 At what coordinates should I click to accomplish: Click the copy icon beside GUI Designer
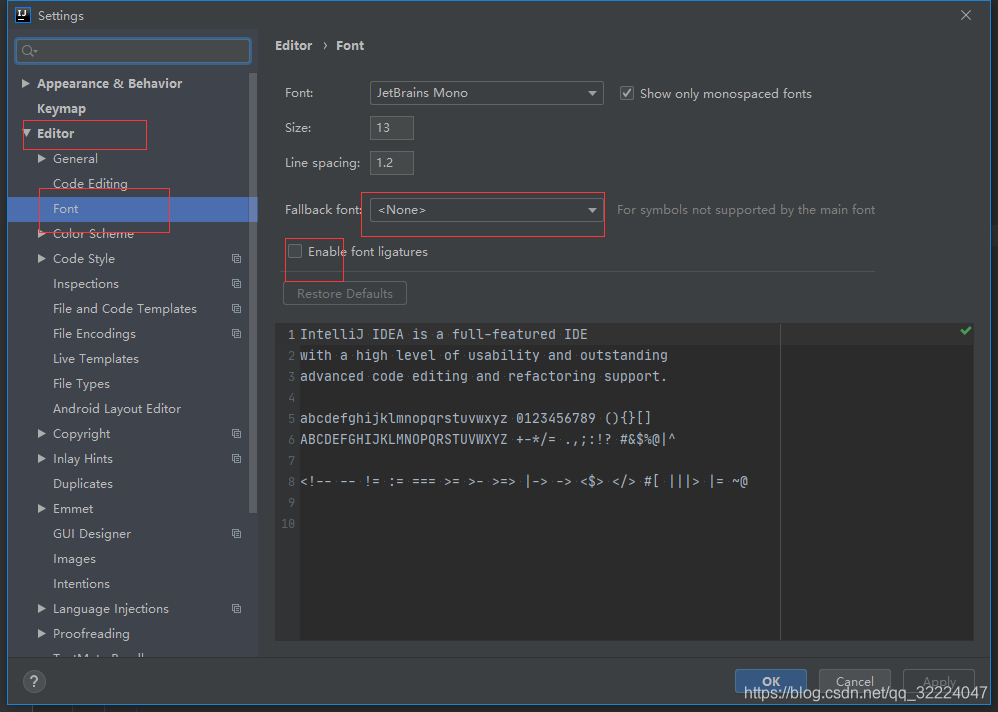(x=236, y=533)
